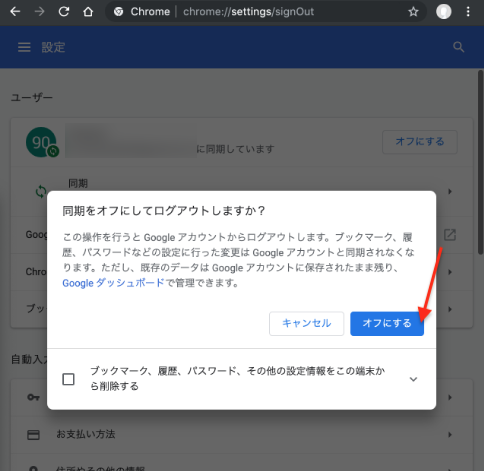Open the Google ダッシュボード link
The height and width of the screenshot is (471, 484).
coord(113,283)
